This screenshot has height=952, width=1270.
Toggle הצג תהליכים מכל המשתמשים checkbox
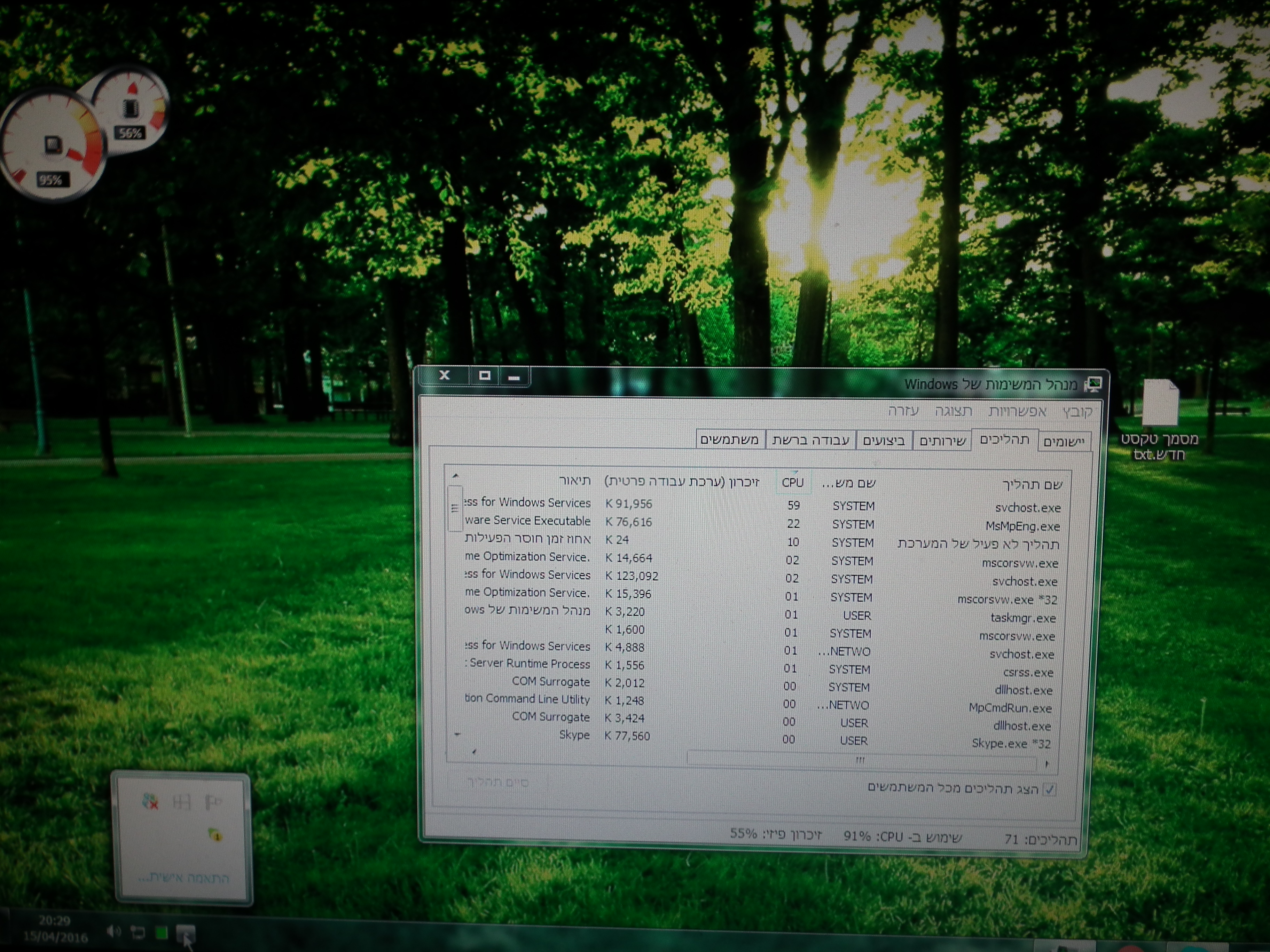tap(1050, 789)
